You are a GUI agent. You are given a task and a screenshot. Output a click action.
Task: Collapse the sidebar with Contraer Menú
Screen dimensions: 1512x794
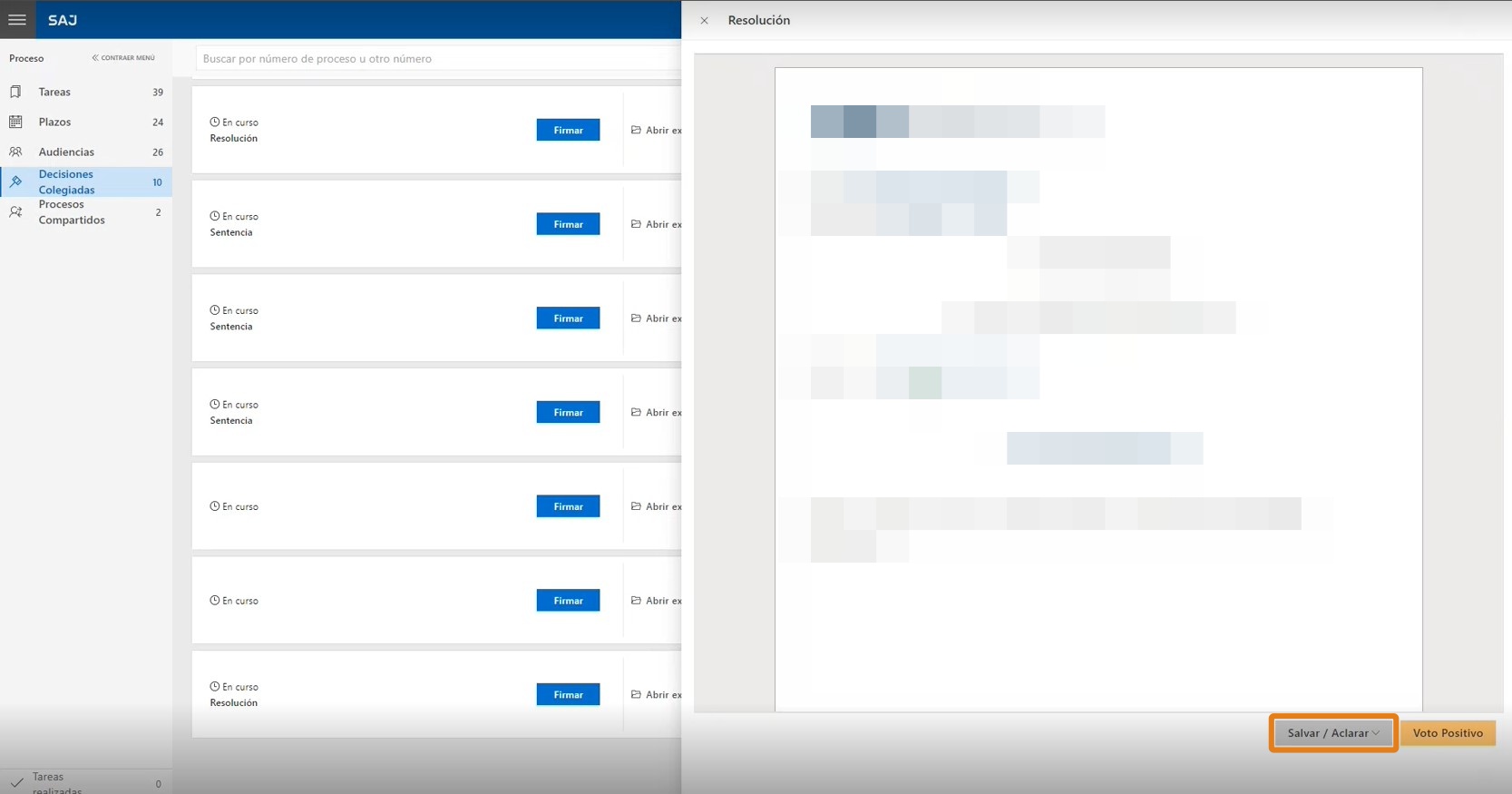[x=123, y=58]
